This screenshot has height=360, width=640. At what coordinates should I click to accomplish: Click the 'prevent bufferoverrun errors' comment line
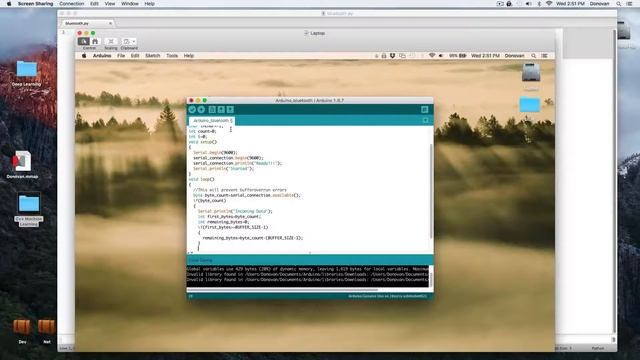click(240, 190)
